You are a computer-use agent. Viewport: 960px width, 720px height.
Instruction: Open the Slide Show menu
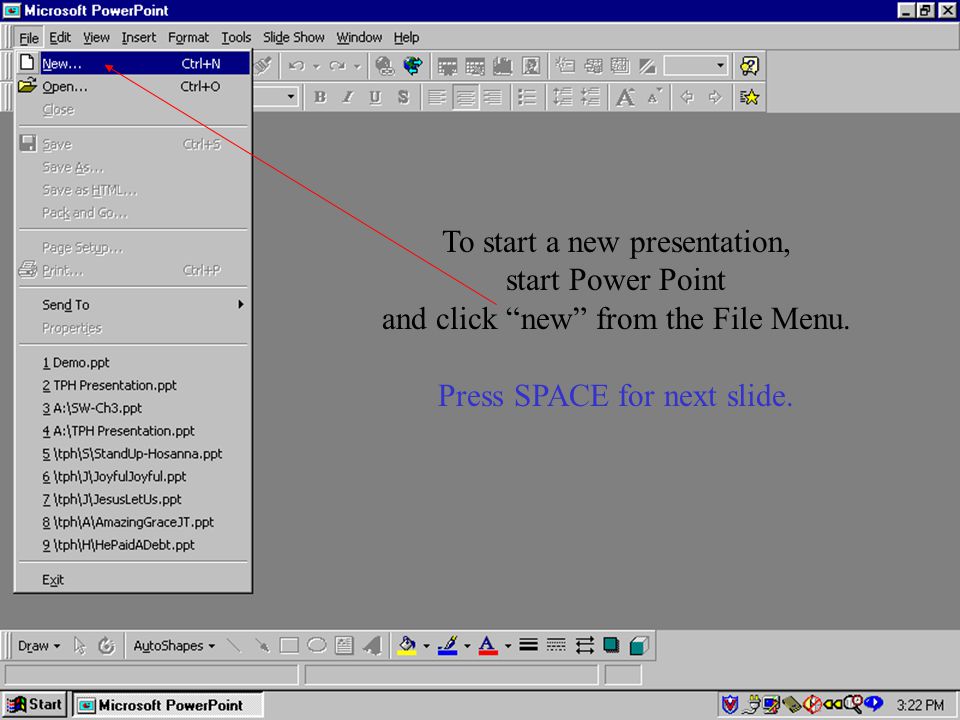293,37
